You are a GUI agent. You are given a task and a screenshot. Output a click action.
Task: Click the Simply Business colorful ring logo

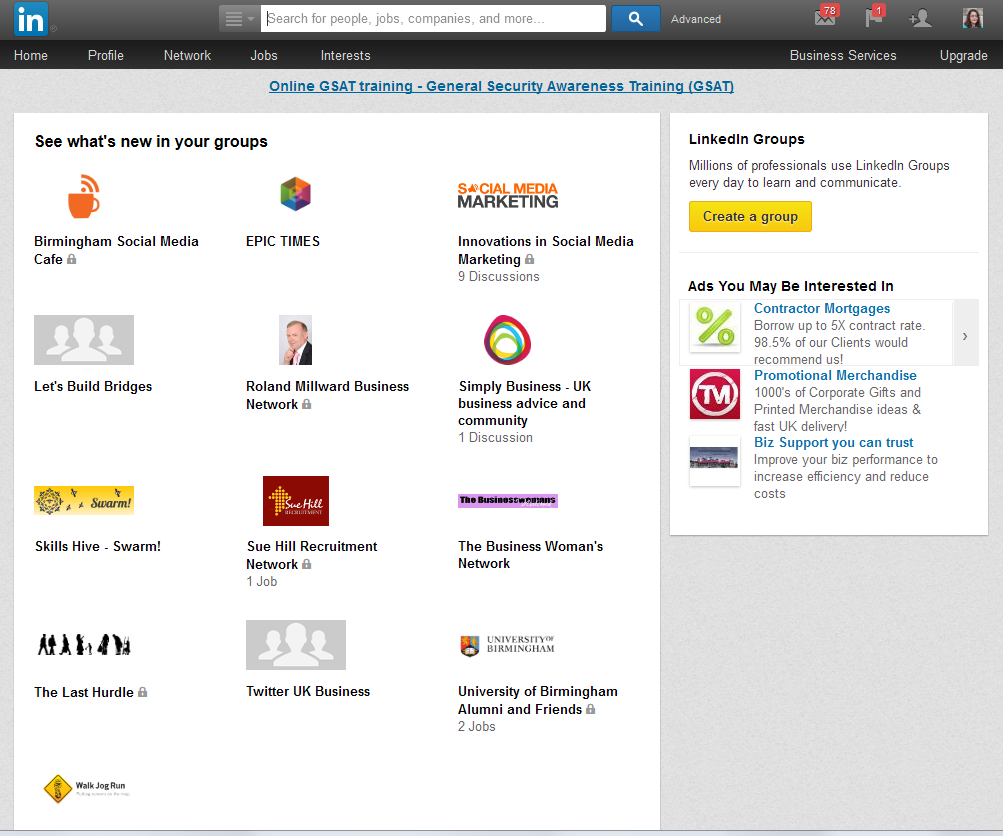click(507, 340)
